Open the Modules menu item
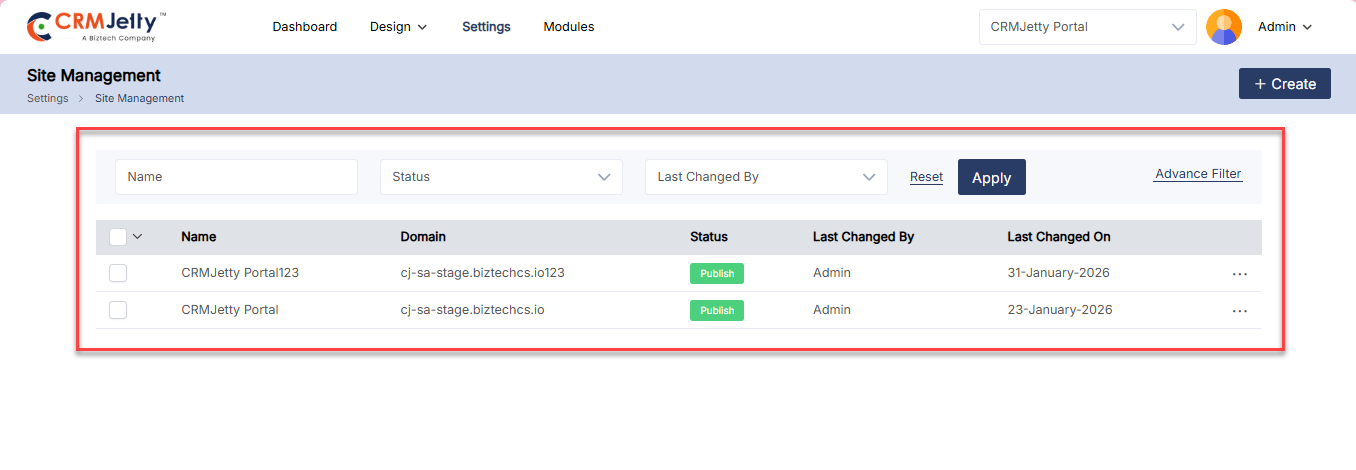Image resolution: width=1356 pixels, height=470 pixels. 568,27
